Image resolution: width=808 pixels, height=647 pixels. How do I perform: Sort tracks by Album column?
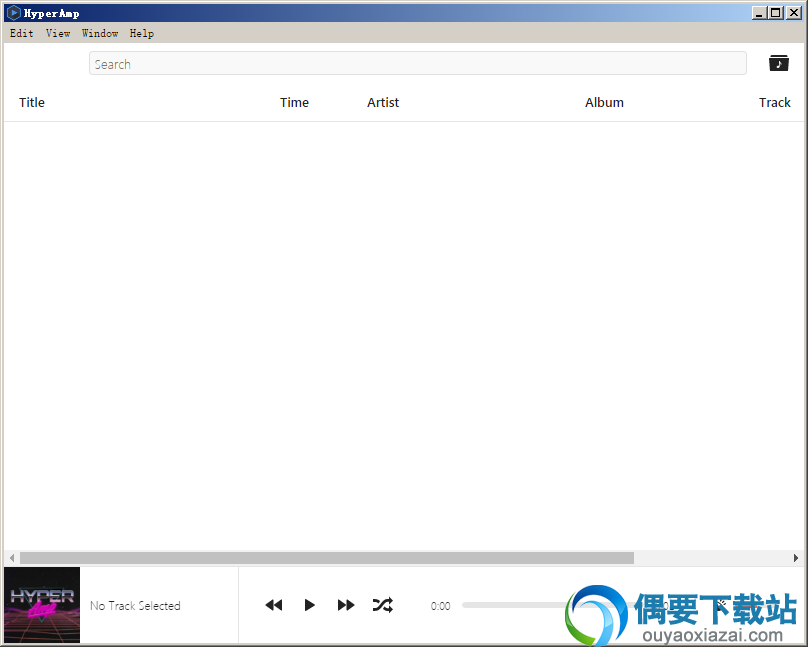point(604,103)
